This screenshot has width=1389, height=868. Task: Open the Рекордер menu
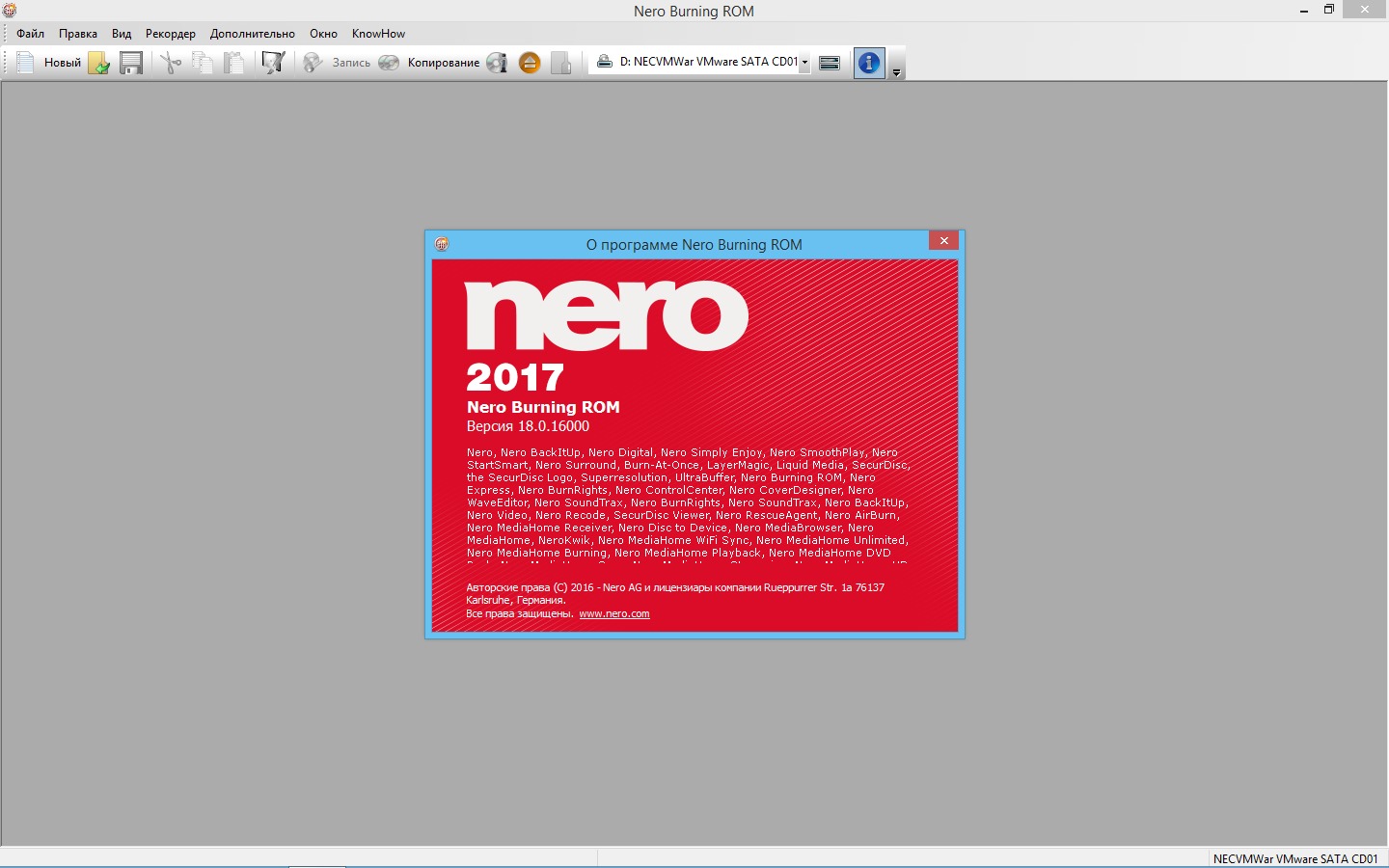tap(171, 33)
